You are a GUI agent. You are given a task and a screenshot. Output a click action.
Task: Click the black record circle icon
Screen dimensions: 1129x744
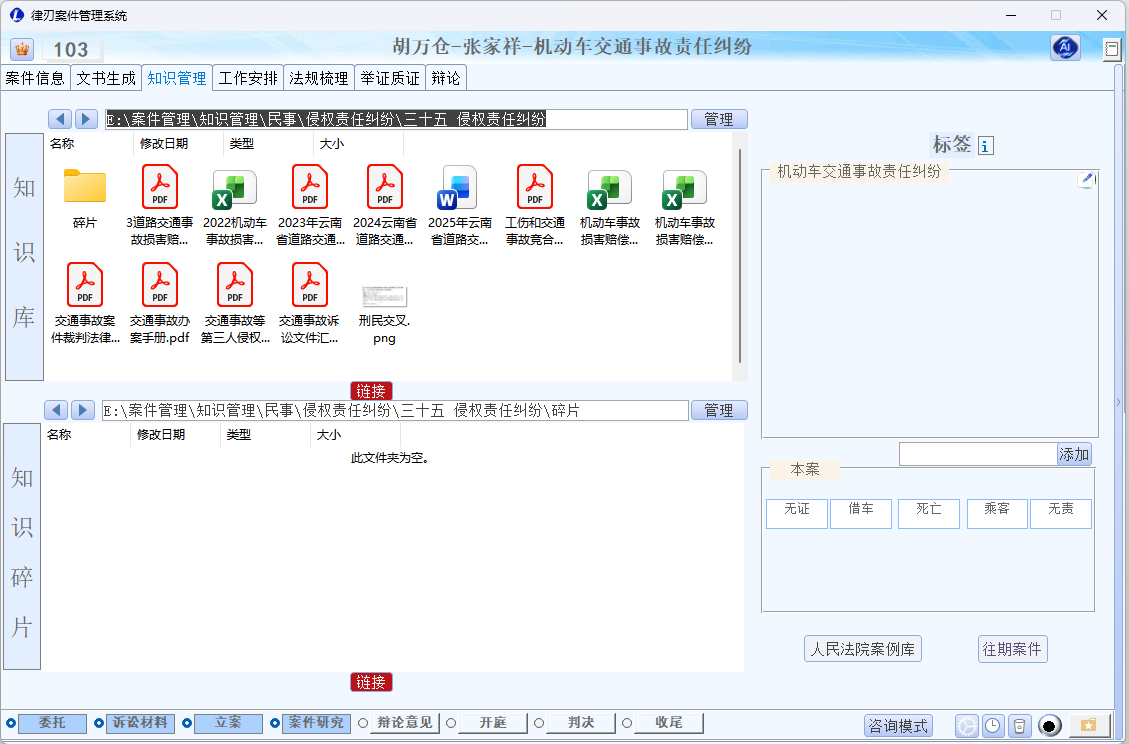point(1049,726)
